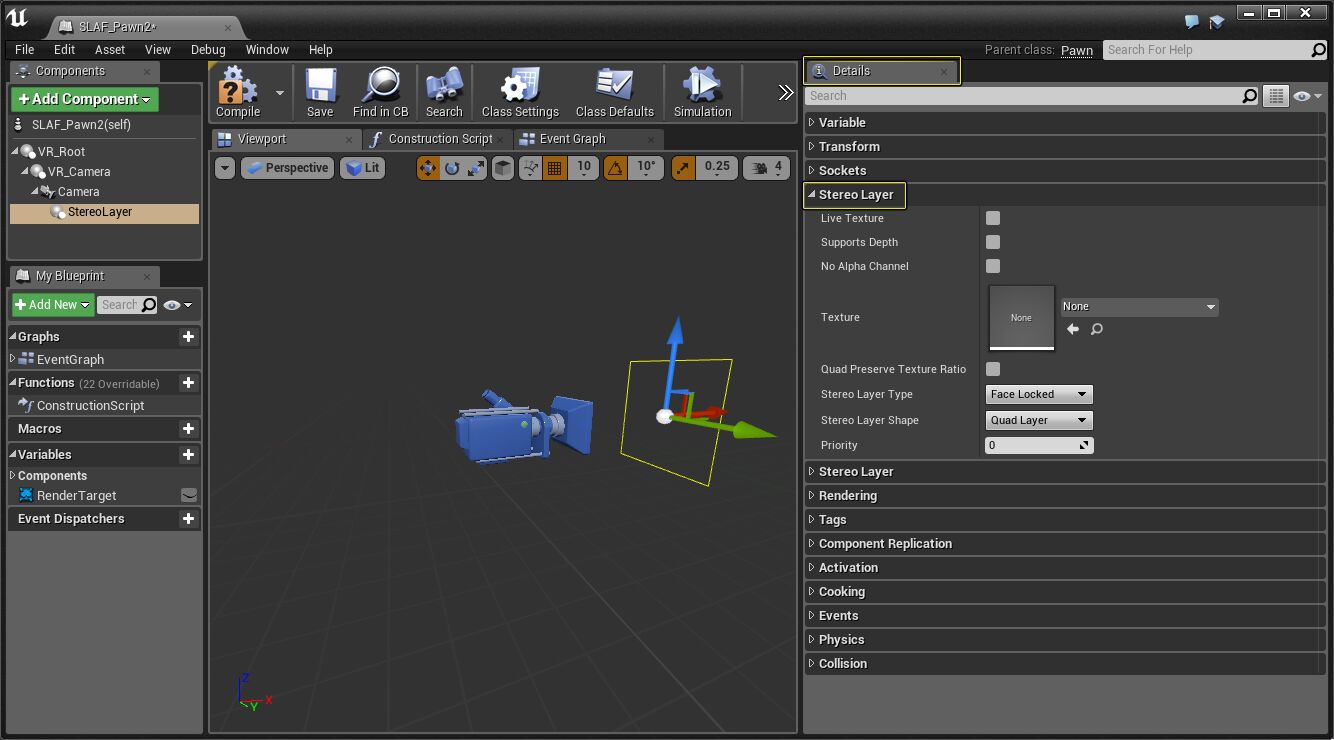The image size is (1334, 740).
Task: Open the Stereo Layer Shape dropdown
Action: pos(1038,420)
